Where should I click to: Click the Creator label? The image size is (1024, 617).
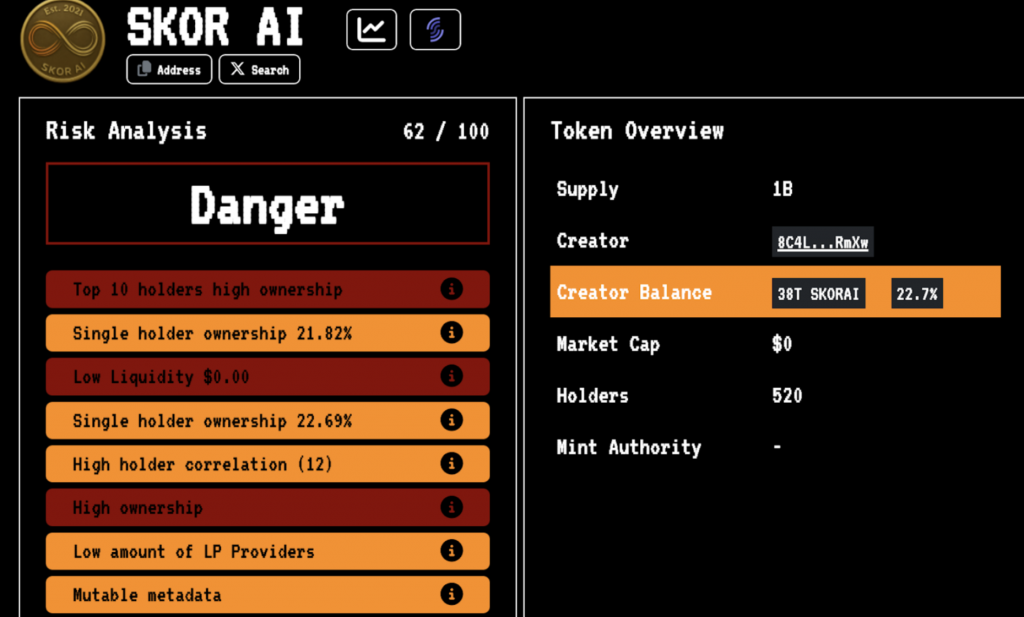[x=592, y=241]
